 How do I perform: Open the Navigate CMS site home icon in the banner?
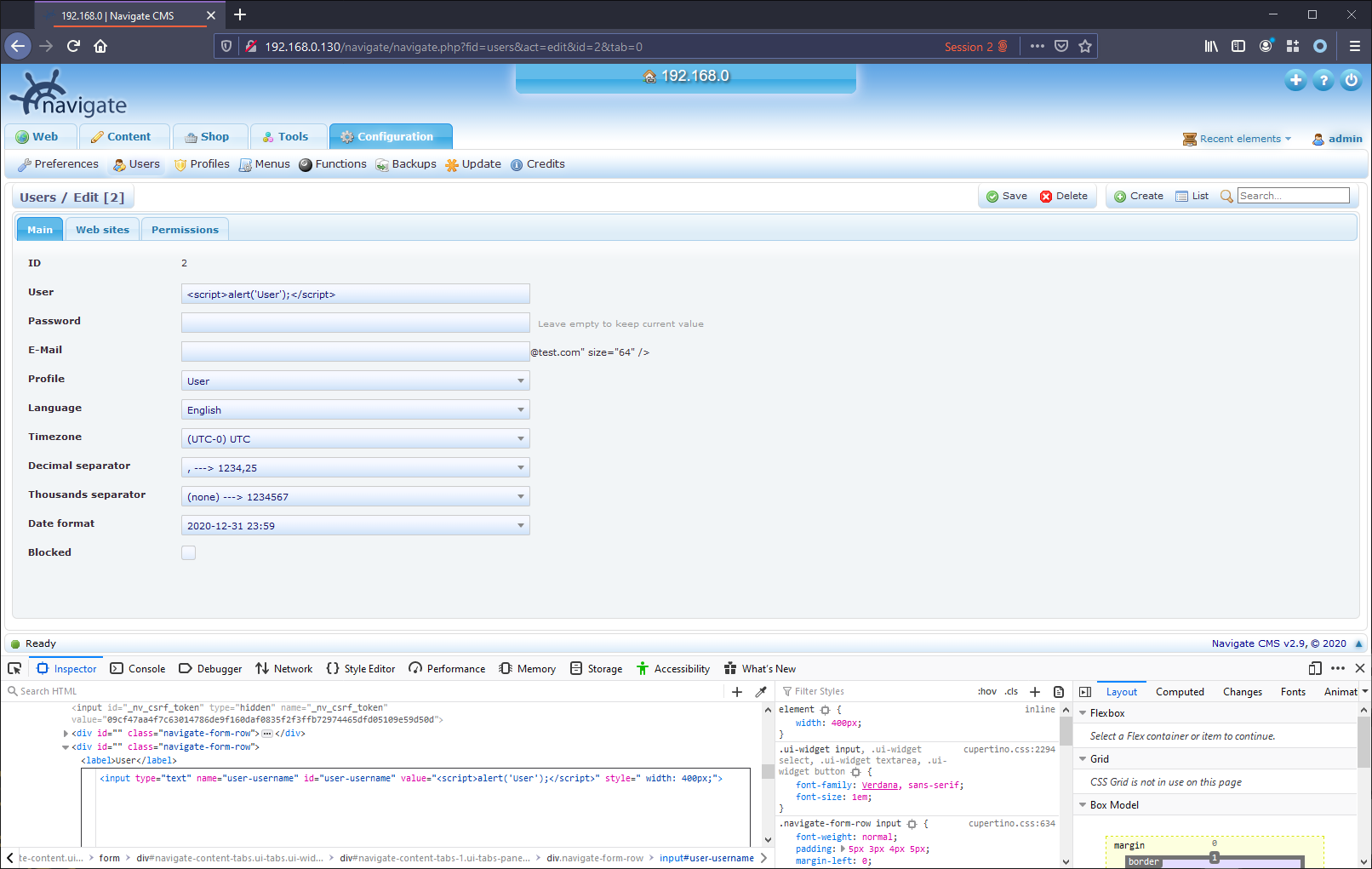click(x=650, y=76)
